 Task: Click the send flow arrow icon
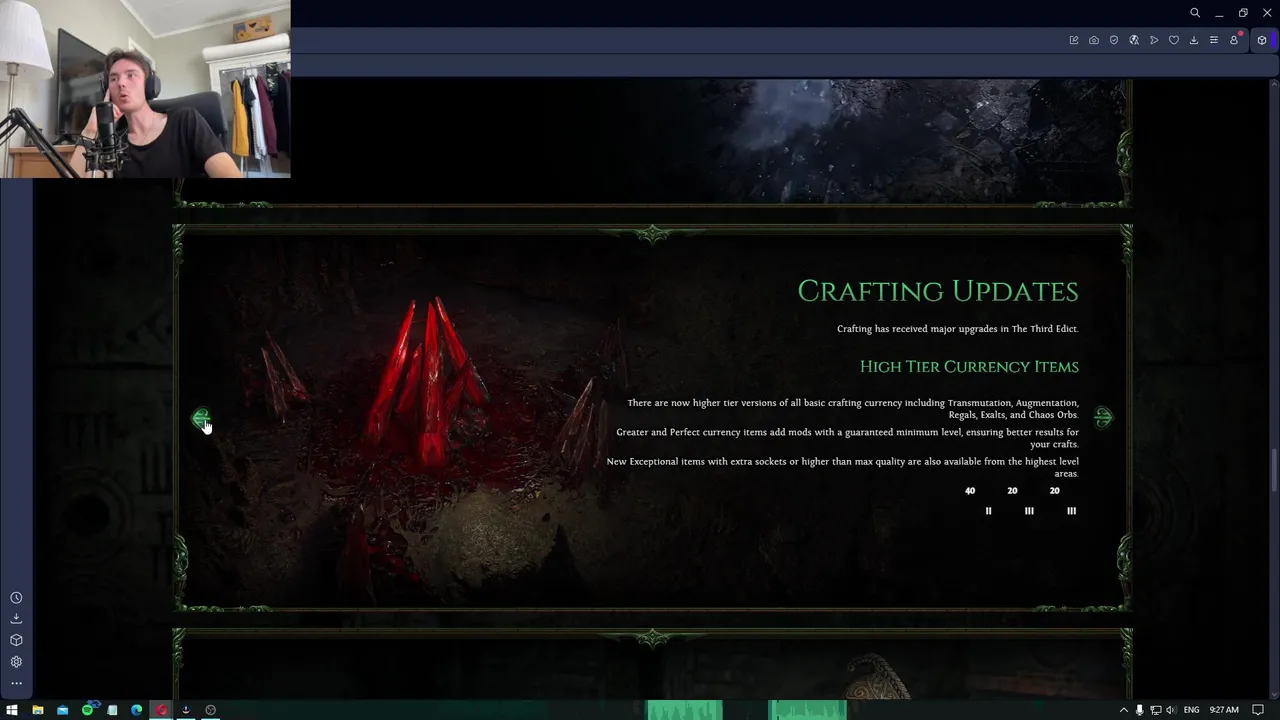coord(1154,40)
